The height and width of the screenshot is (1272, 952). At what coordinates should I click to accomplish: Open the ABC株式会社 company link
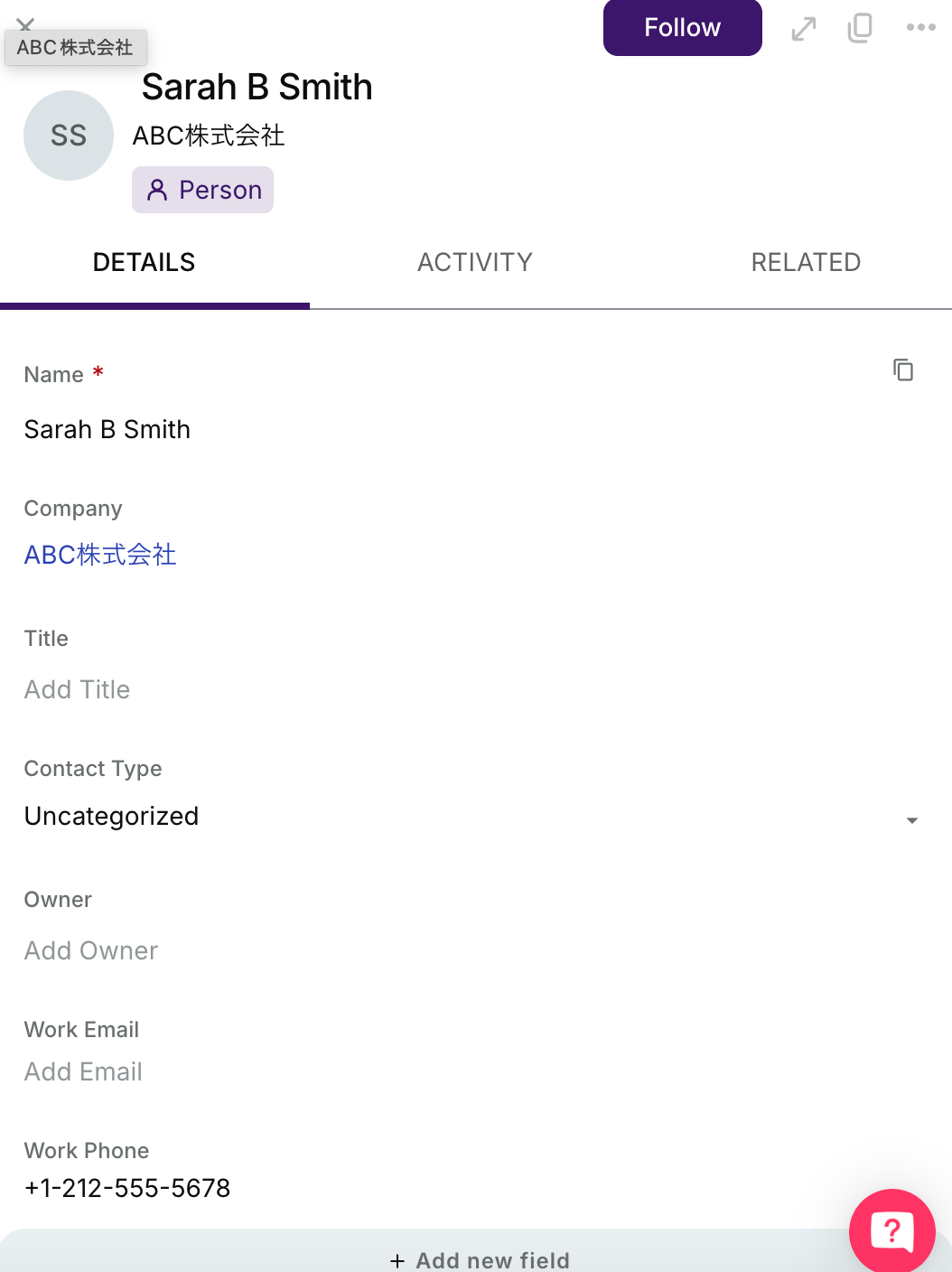click(x=100, y=555)
